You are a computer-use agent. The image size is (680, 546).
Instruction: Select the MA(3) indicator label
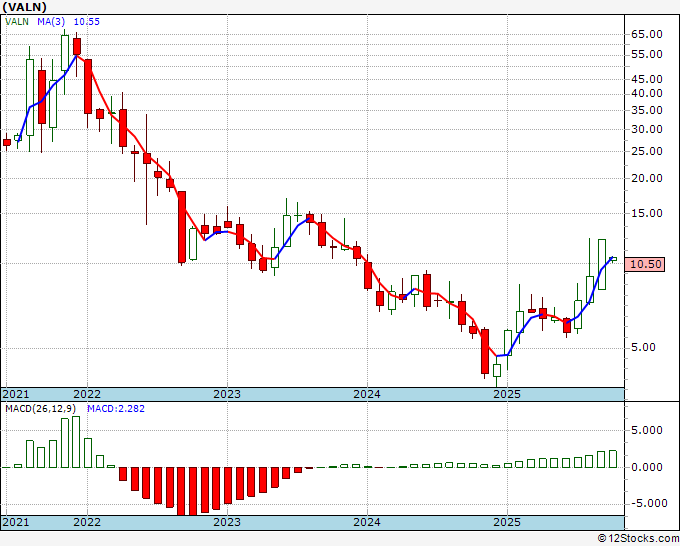tap(52, 21)
